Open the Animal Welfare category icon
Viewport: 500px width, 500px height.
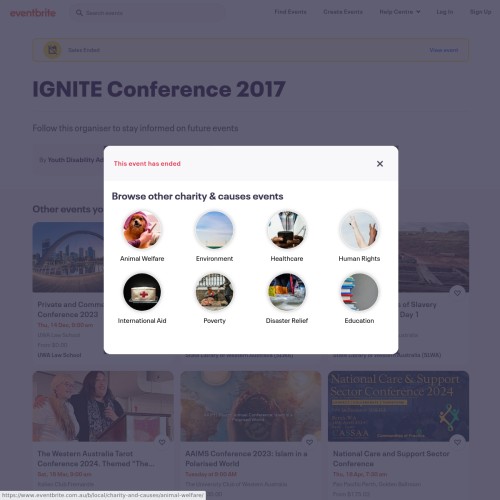(142, 230)
